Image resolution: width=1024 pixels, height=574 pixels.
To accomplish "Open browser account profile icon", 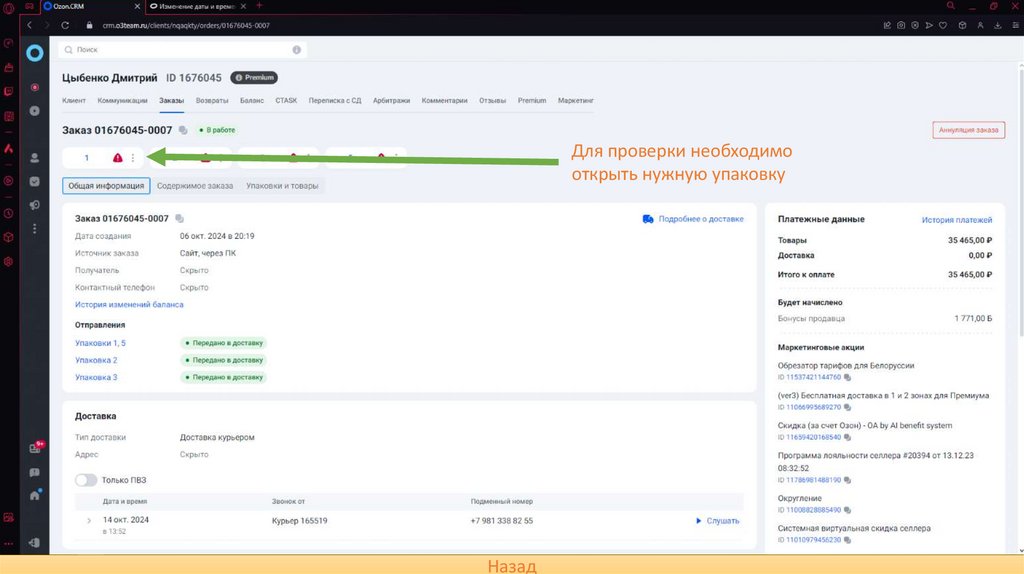I will coord(980,25).
